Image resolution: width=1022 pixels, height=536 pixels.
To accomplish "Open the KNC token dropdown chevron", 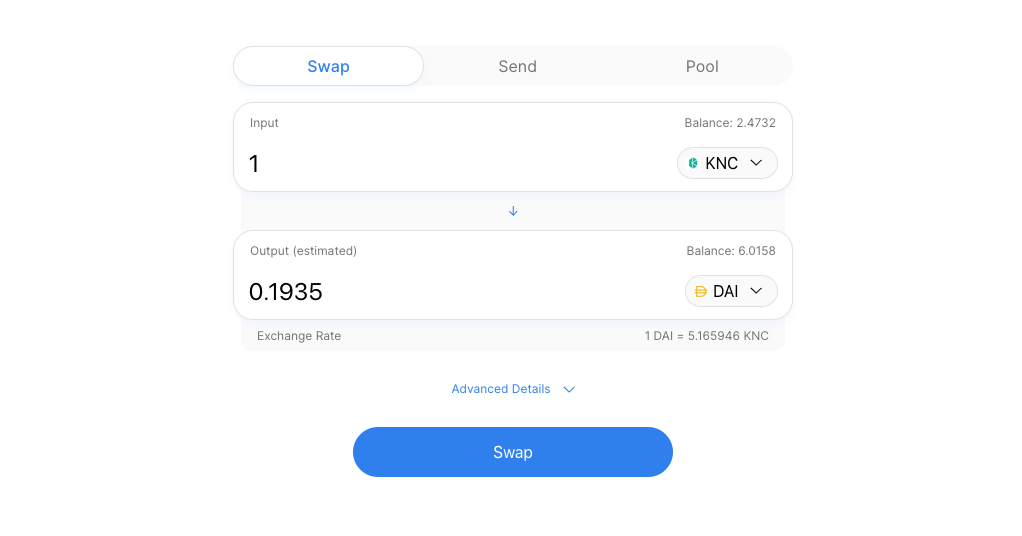I will [x=756, y=163].
